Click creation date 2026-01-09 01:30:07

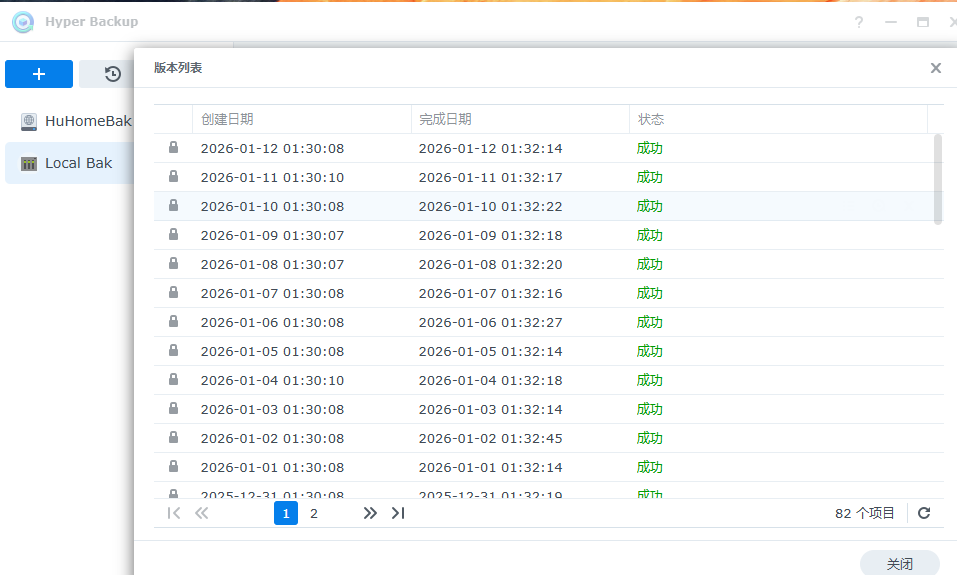coord(272,236)
